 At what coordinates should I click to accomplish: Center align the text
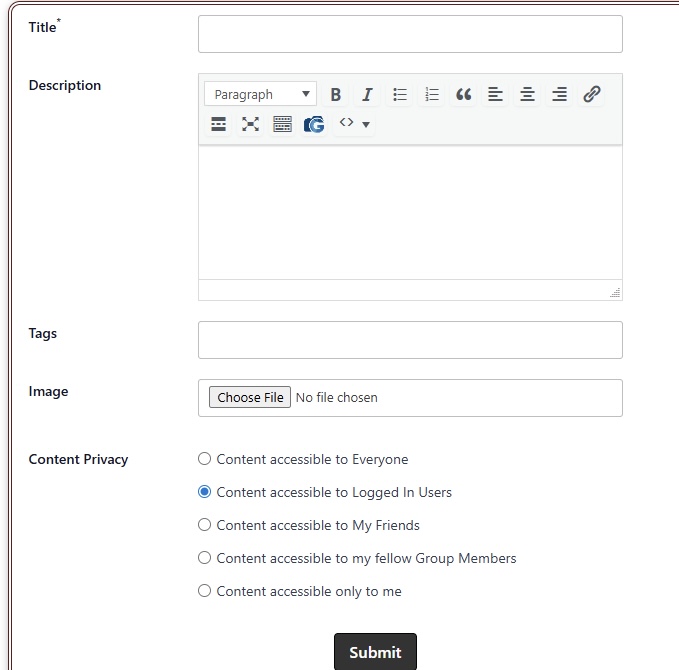tap(527, 94)
